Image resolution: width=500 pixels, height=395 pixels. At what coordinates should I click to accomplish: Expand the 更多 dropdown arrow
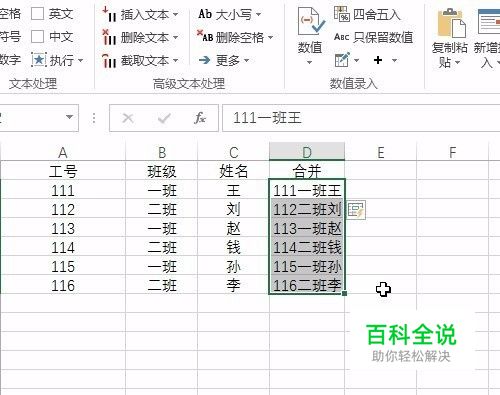[x=247, y=61]
